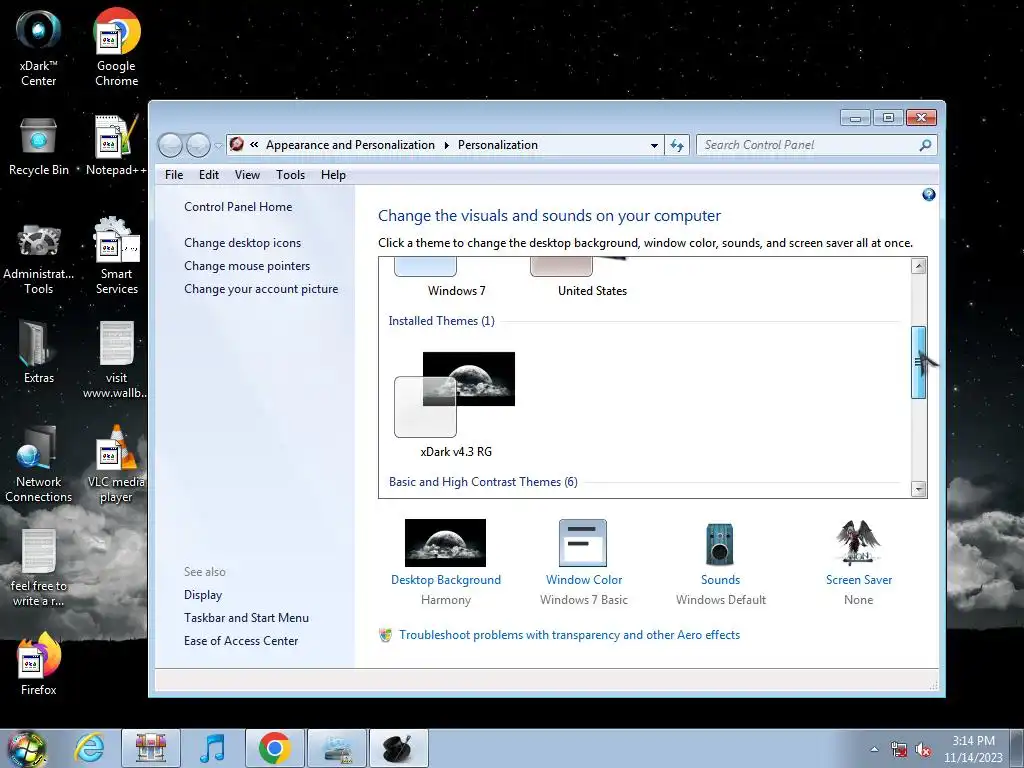Click the refresh button beside address bar
Viewport: 1024px width, 768px height.
677,145
